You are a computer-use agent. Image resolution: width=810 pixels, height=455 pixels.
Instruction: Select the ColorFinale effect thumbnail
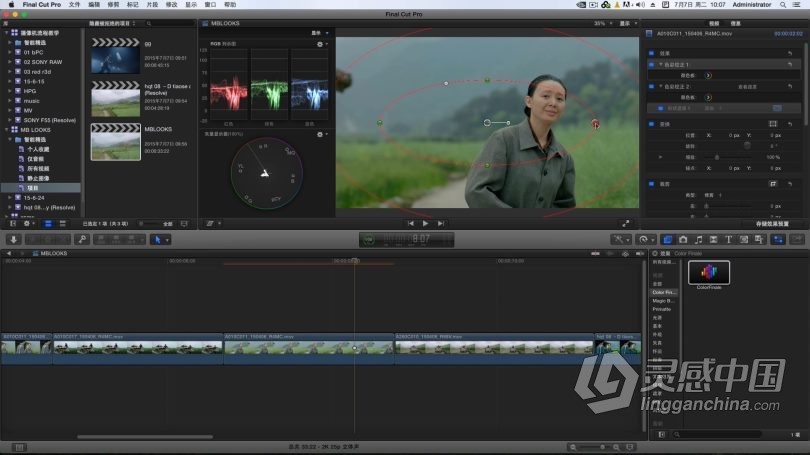[709, 273]
